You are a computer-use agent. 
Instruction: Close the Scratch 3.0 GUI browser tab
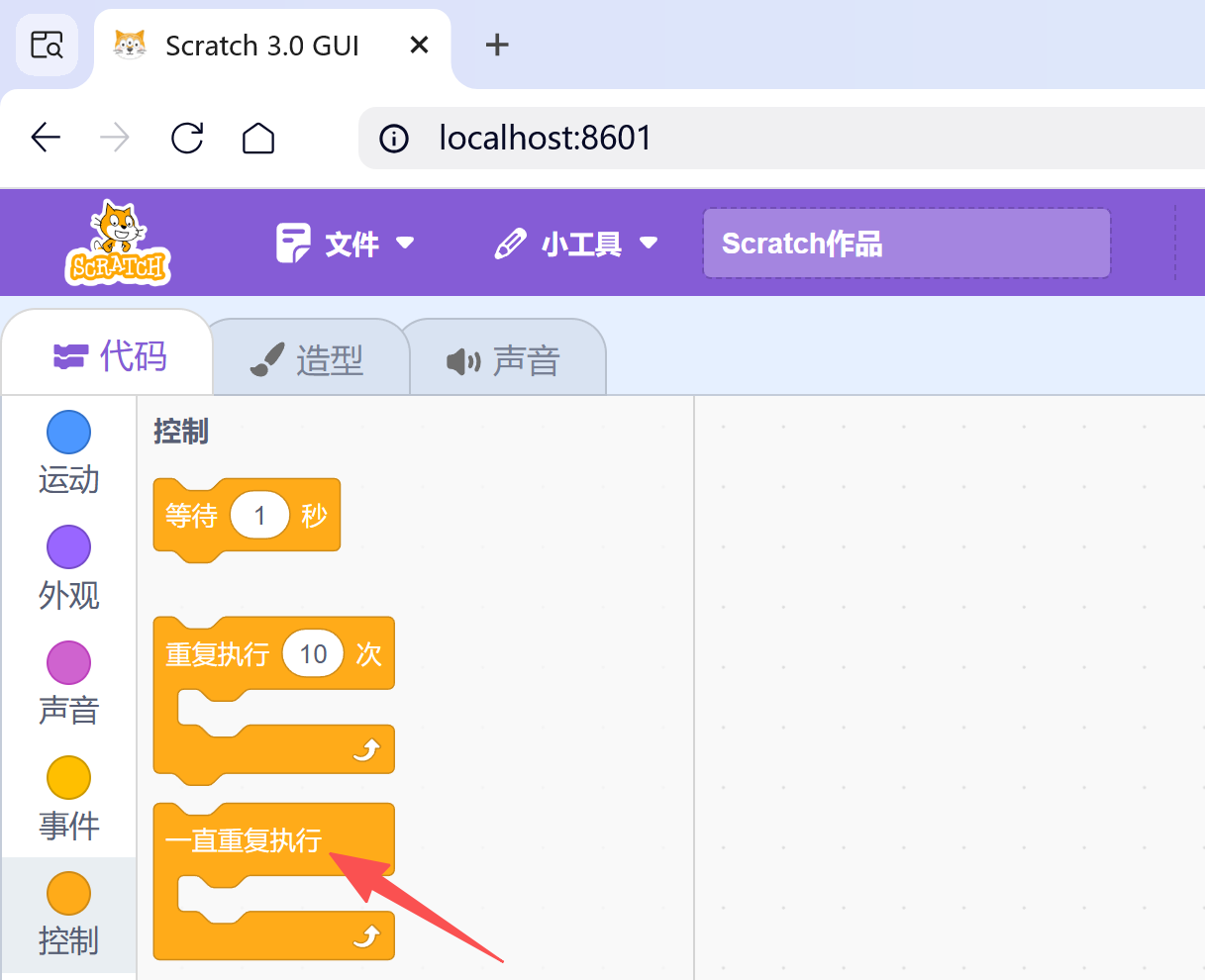pyautogui.click(x=419, y=46)
